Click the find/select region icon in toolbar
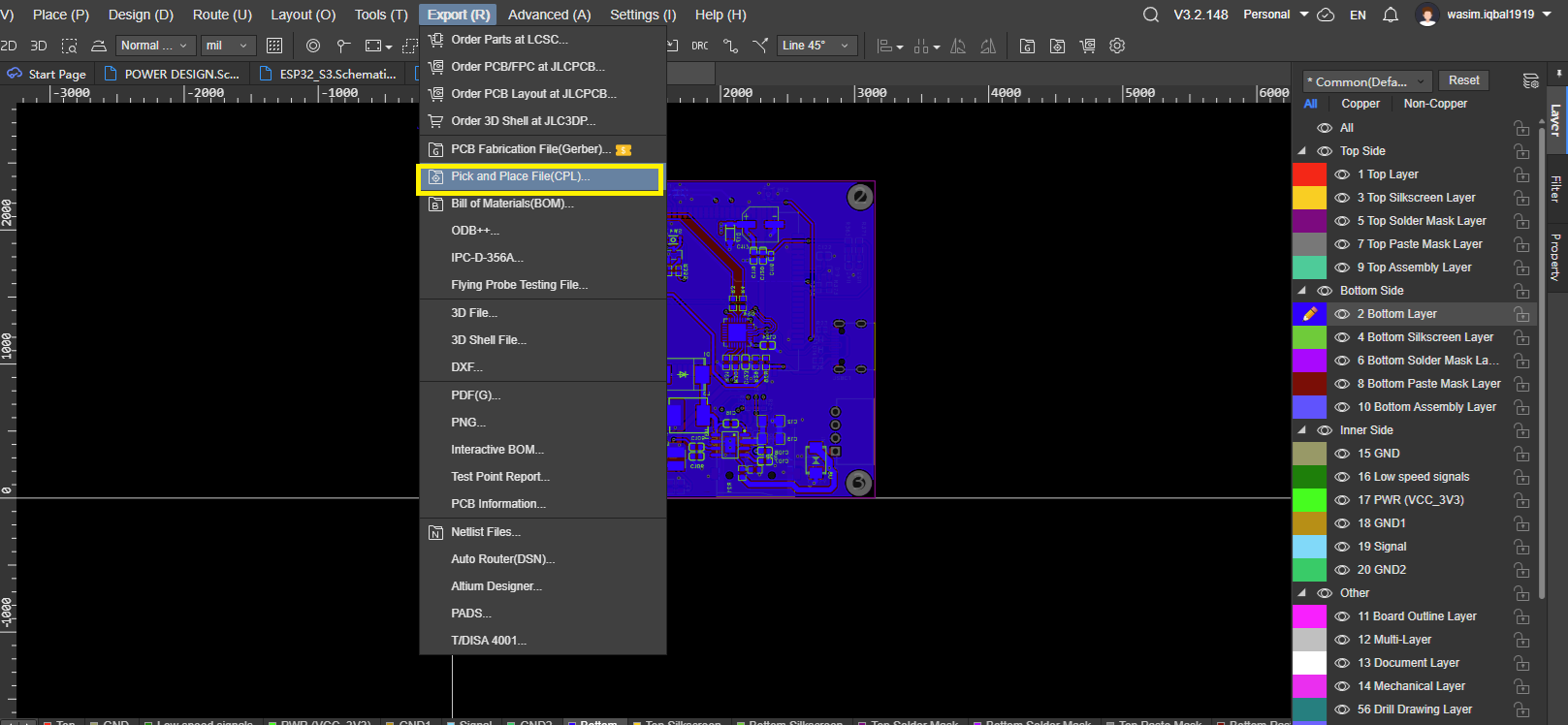 [69, 46]
